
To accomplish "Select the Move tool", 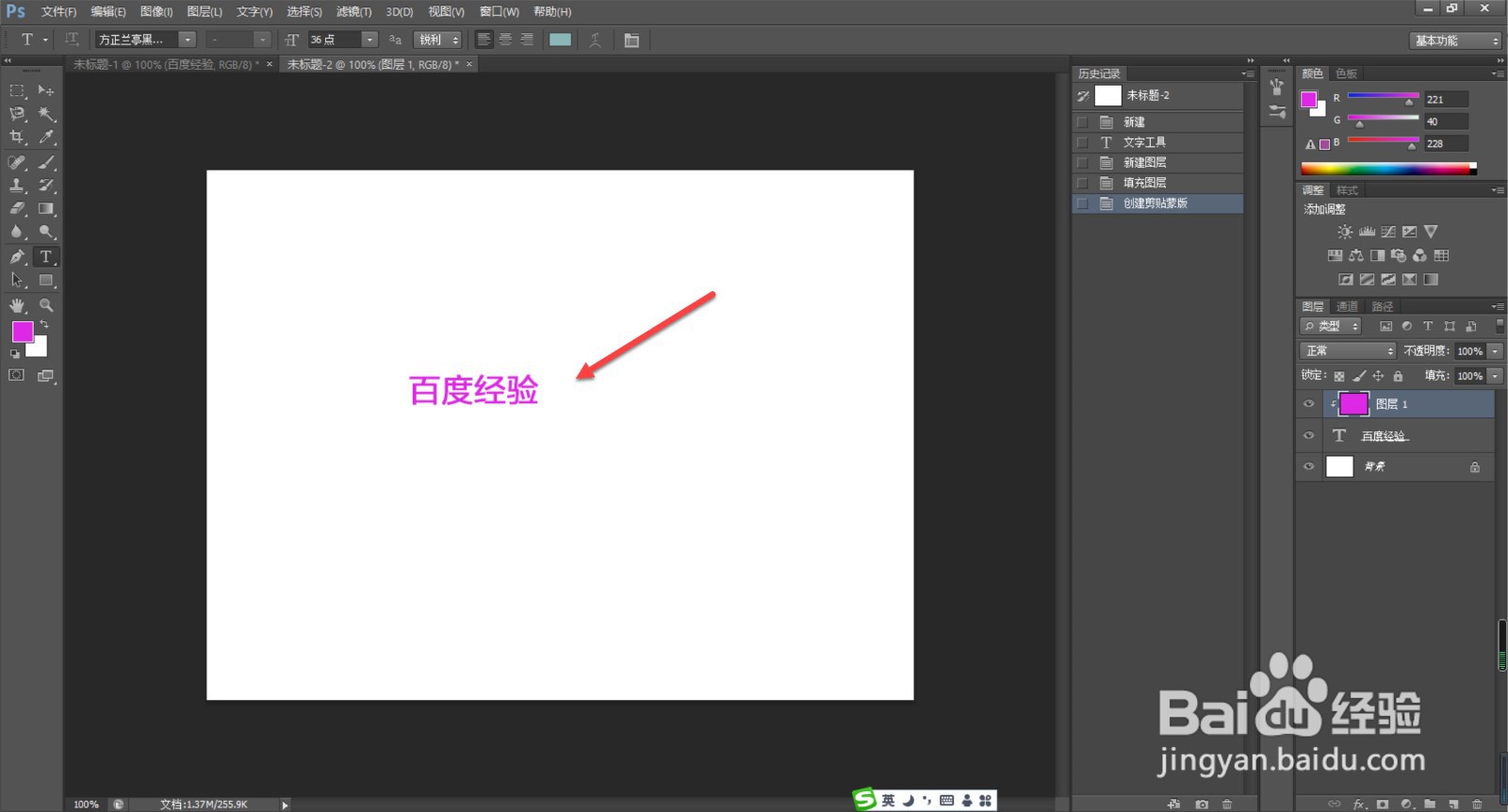I will [x=45, y=90].
